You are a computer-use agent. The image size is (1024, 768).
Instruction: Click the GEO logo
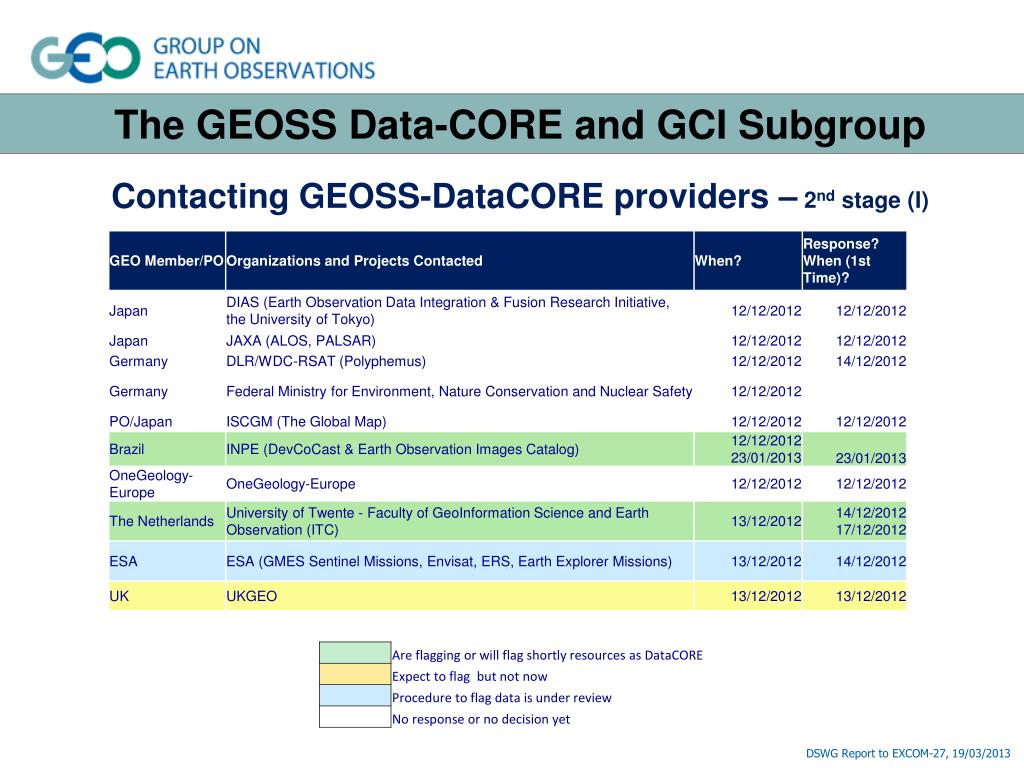pos(86,57)
